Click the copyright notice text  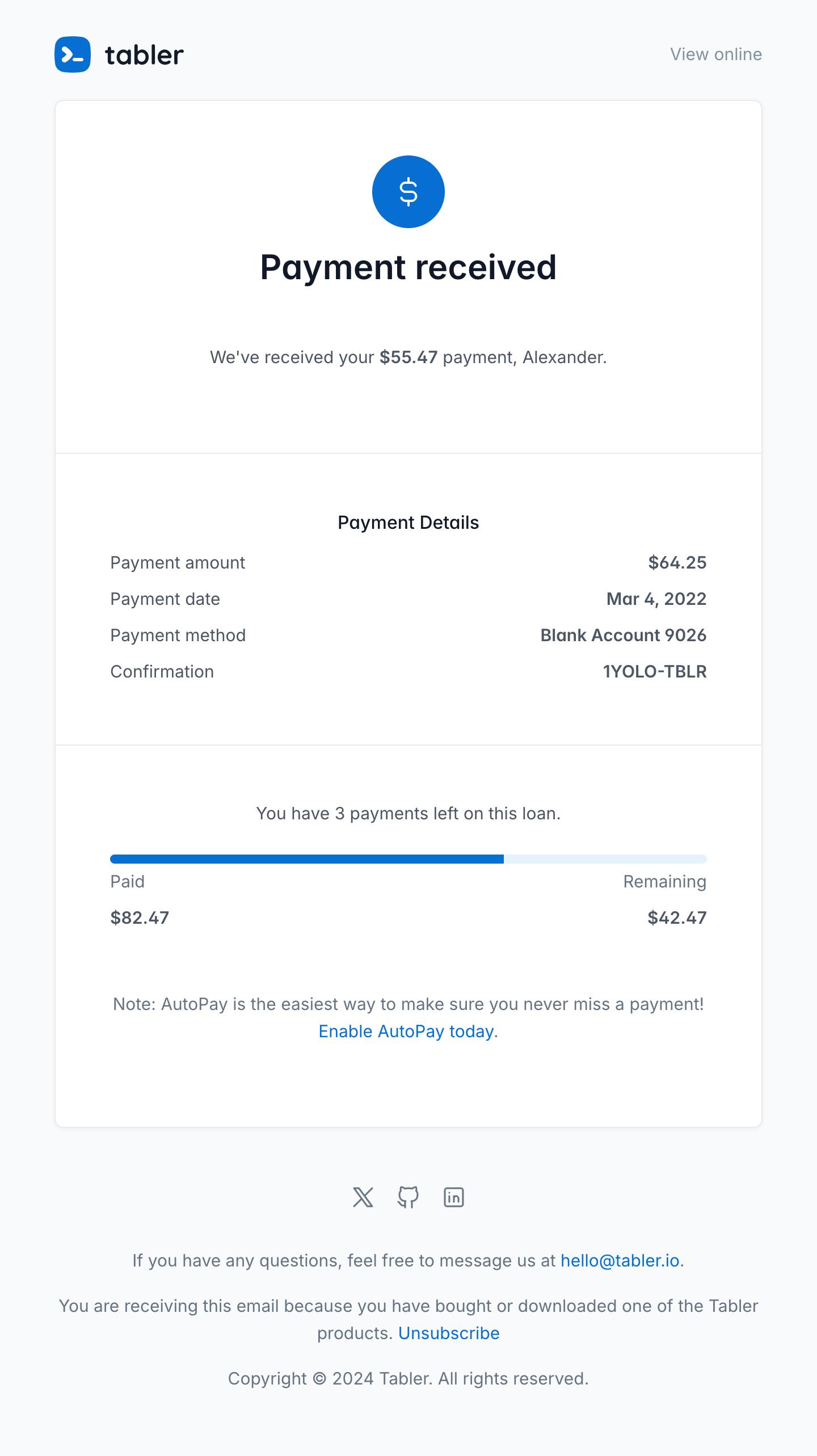click(408, 1378)
